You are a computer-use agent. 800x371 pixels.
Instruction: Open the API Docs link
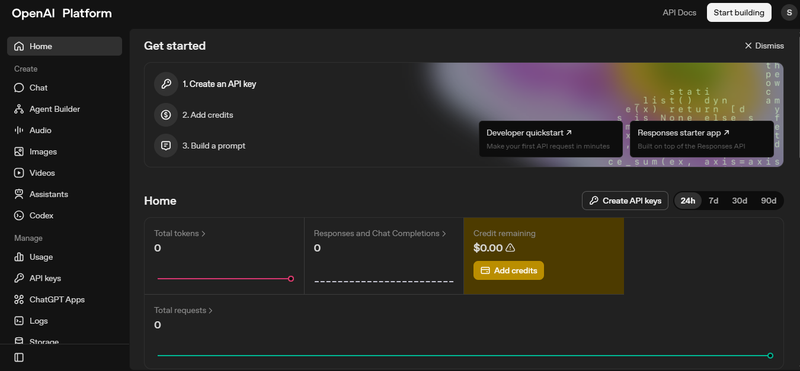click(679, 13)
